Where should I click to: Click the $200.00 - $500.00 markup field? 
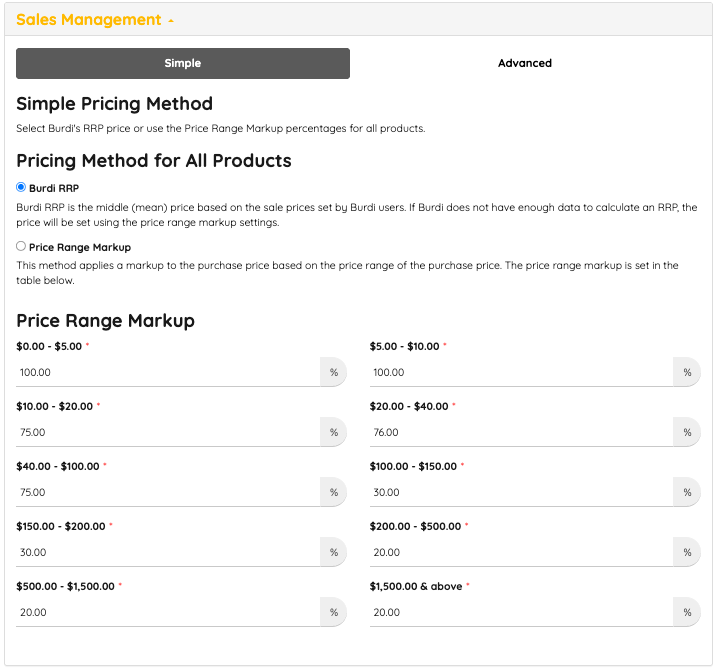[x=521, y=552]
